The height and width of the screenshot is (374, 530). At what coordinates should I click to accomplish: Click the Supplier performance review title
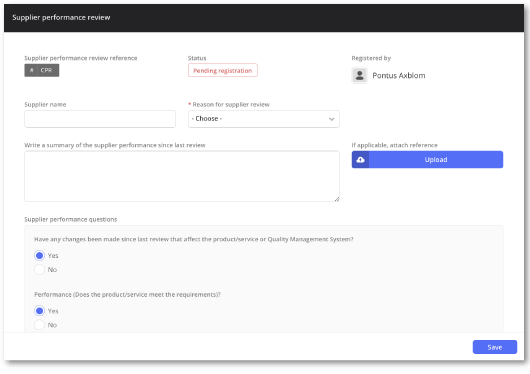(61, 18)
